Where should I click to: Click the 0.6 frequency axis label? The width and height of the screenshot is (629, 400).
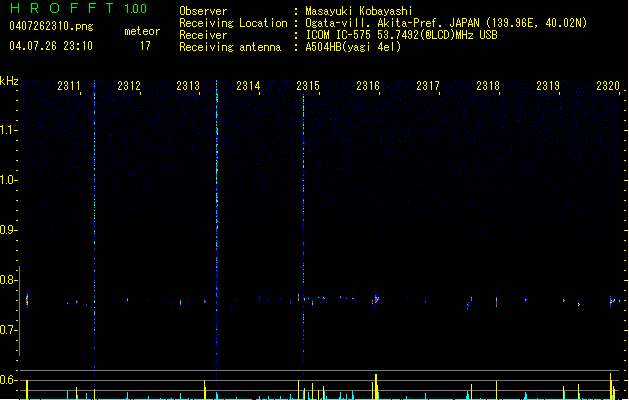point(8,380)
